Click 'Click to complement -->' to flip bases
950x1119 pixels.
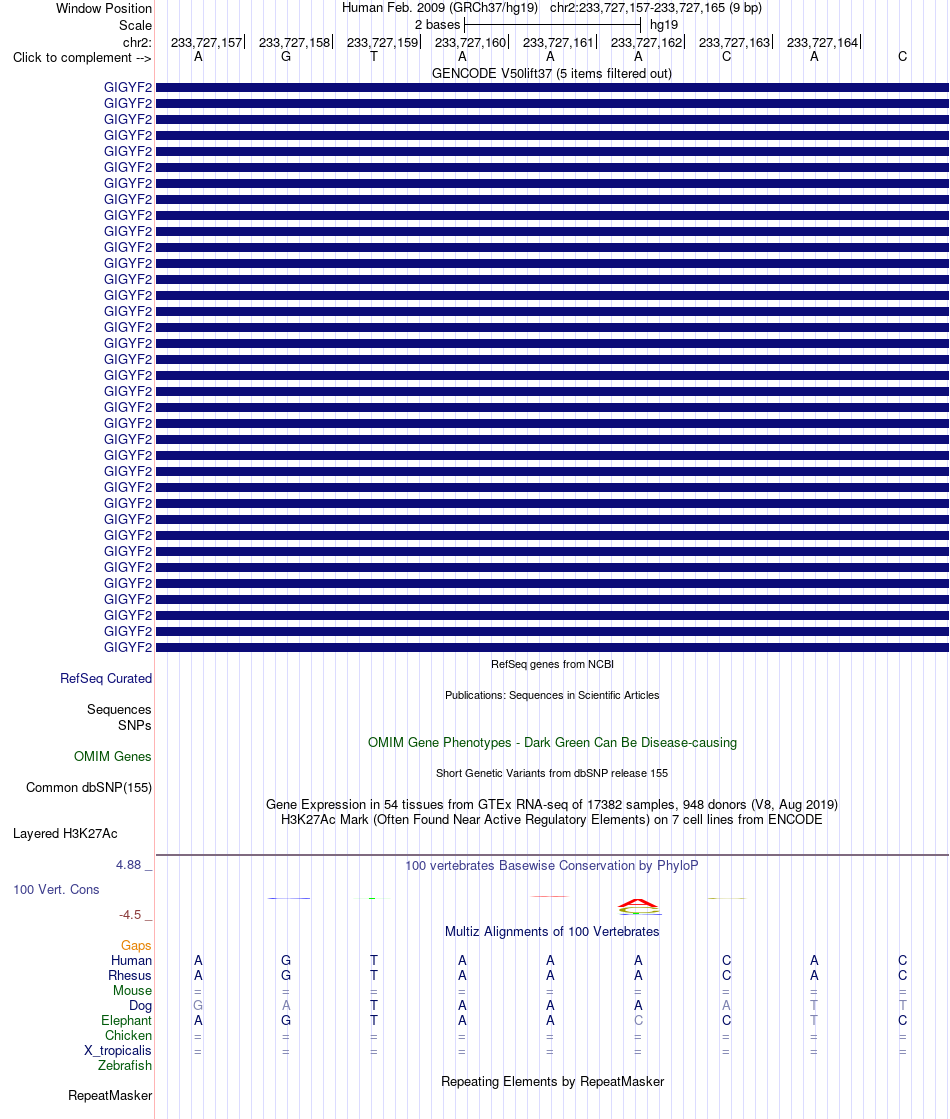[x=82, y=57]
